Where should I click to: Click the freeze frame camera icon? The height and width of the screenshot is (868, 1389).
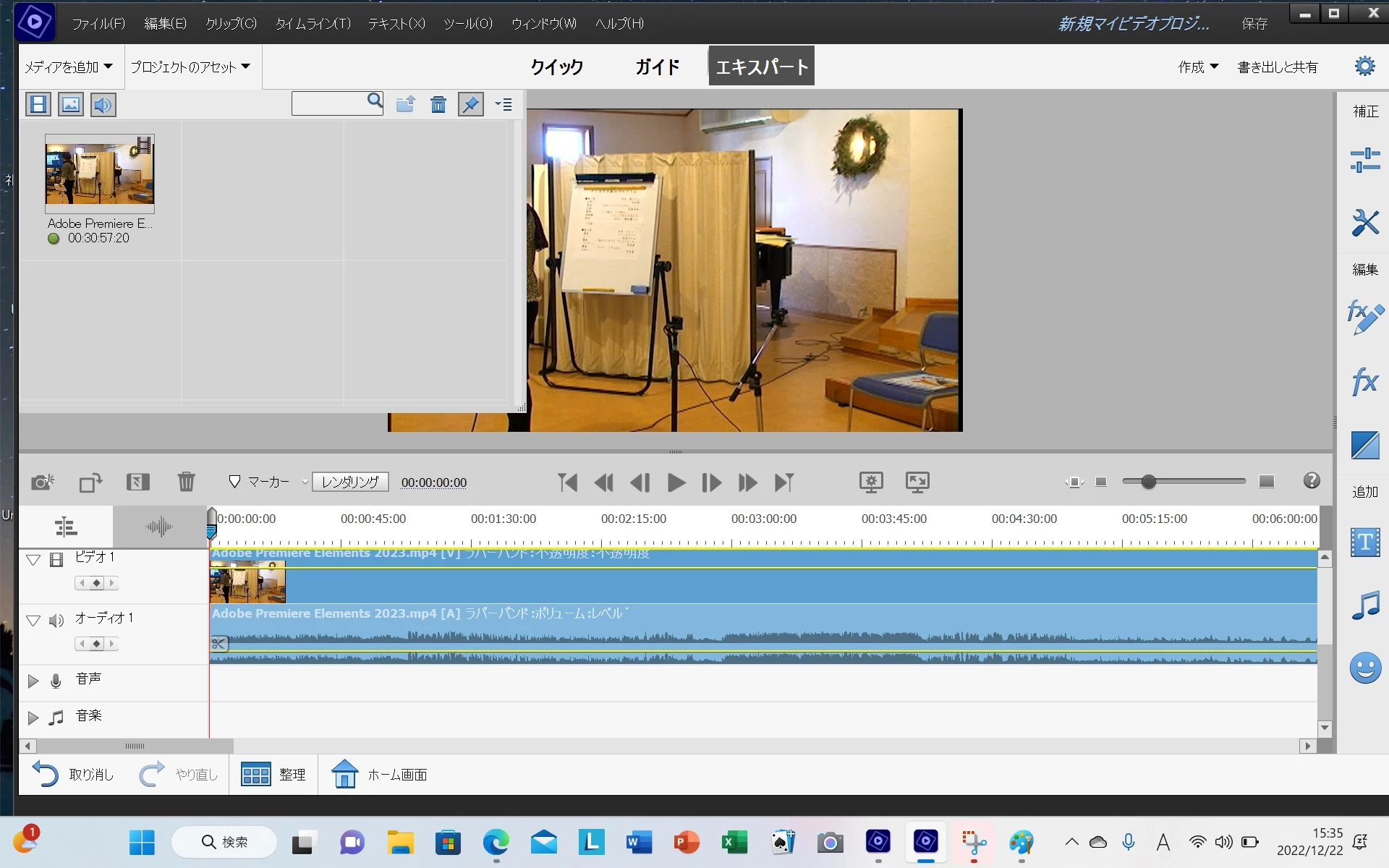pos(43,482)
